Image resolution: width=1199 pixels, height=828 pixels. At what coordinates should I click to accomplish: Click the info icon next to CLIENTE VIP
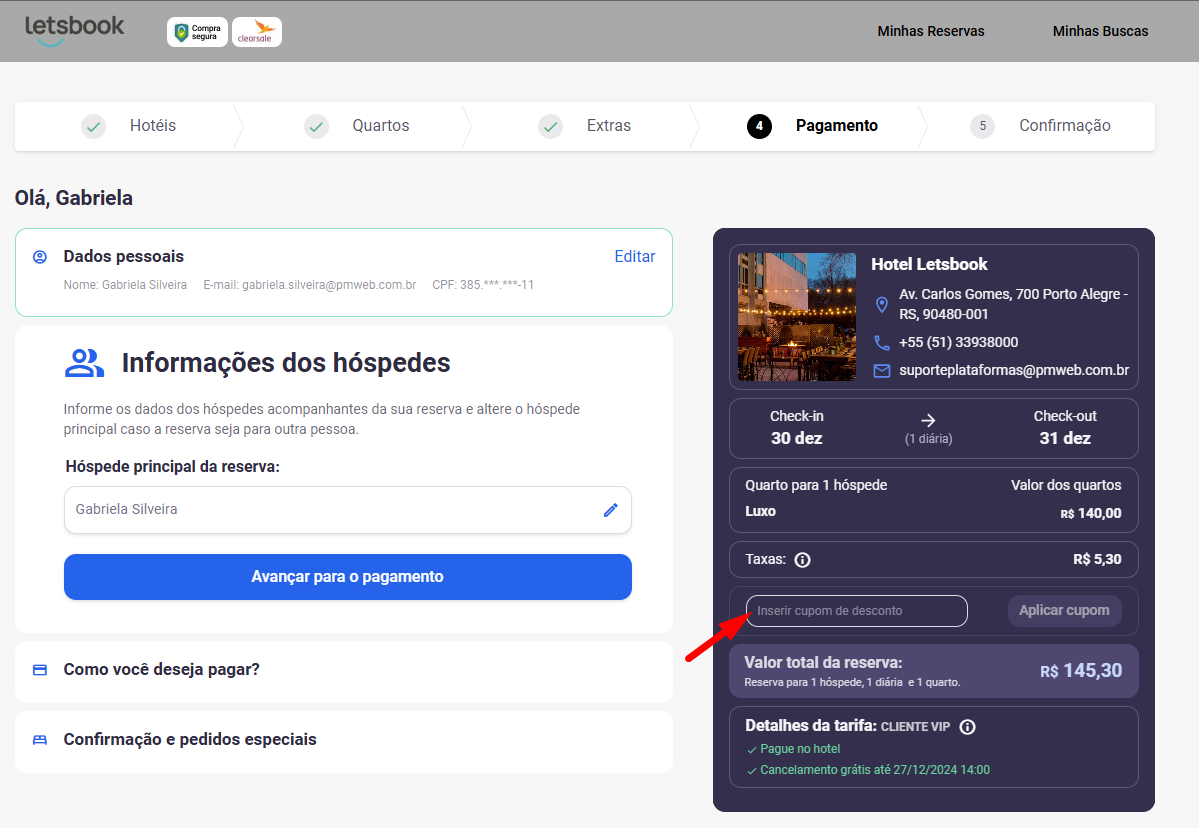tap(967, 727)
